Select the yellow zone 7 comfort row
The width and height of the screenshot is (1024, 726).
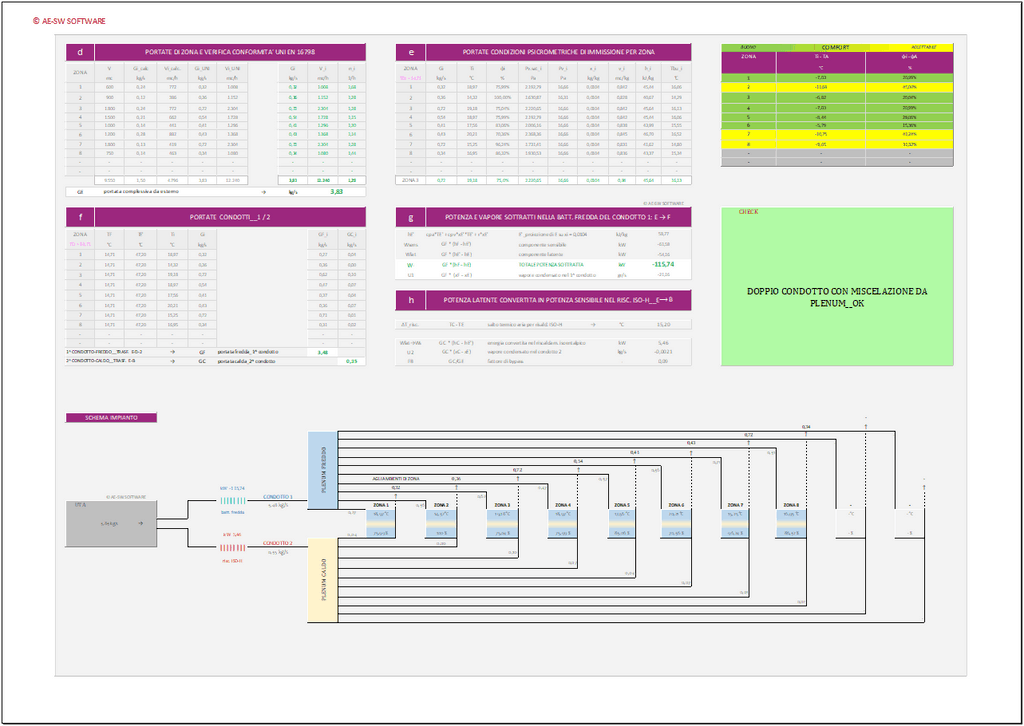coord(837,133)
